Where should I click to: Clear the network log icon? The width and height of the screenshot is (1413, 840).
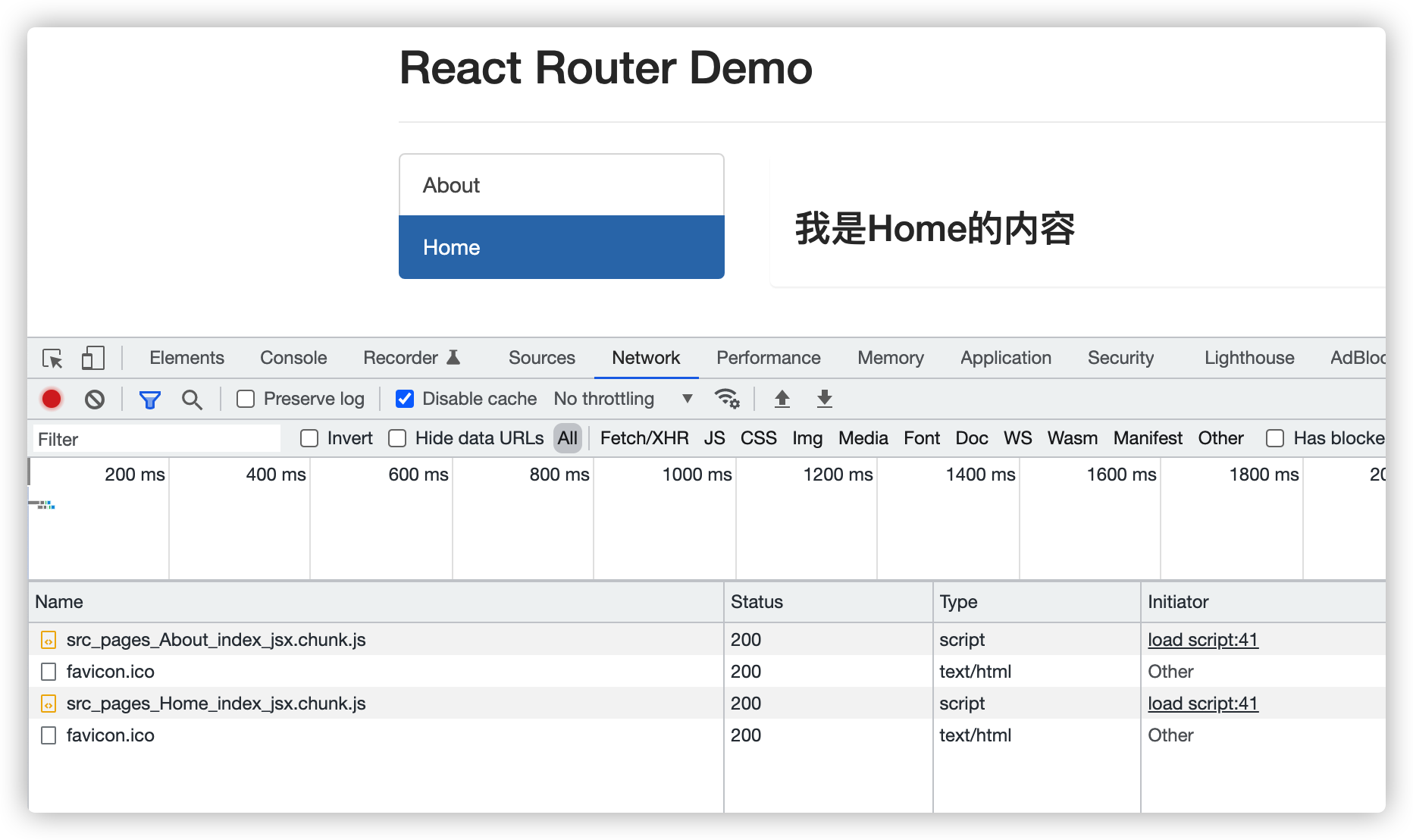point(95,399)
